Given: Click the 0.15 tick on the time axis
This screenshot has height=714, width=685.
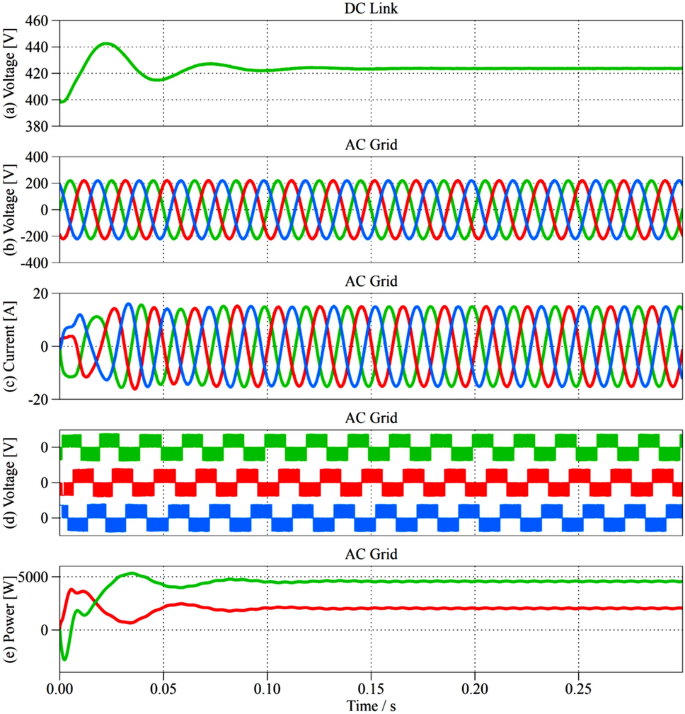Looking at the screenshot, I should coord(371,690).
